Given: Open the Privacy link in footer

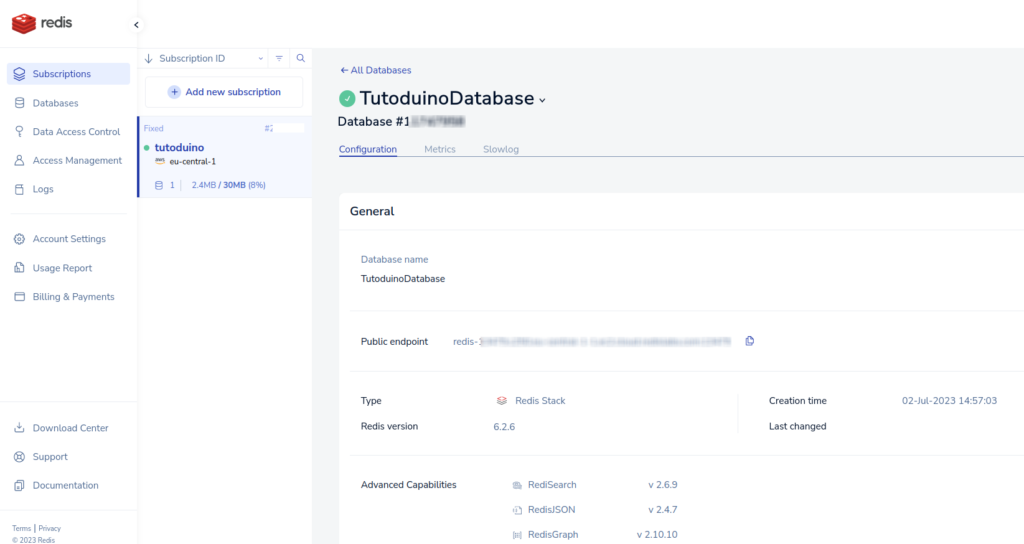Looking at the screenshot, I should [x=50, y=528].
